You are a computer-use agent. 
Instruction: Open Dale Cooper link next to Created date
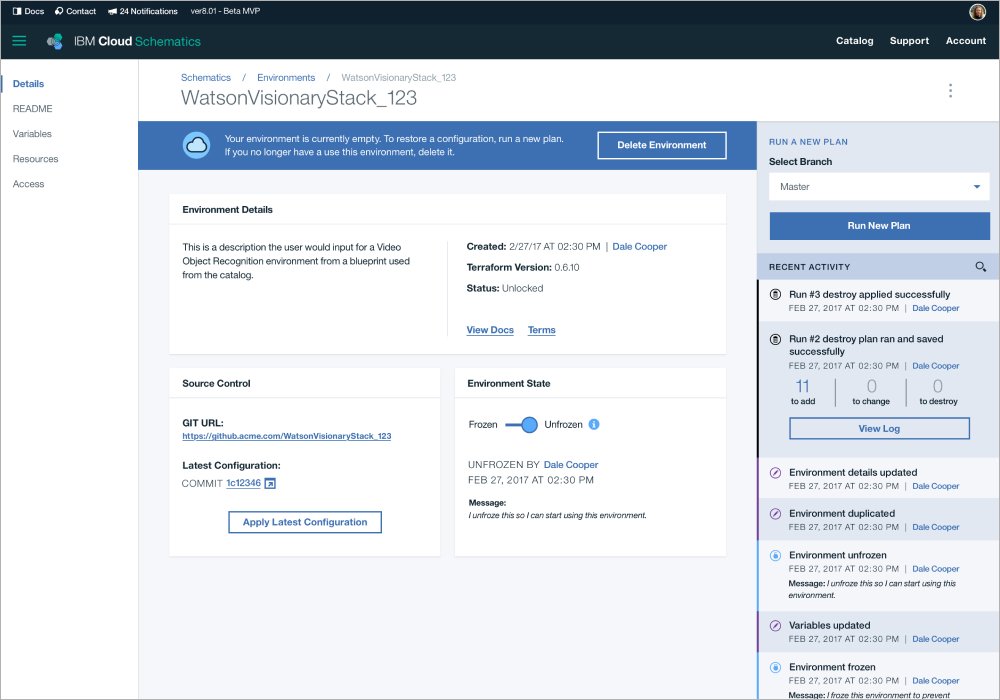pyautogui.click(x=639, y=247)
